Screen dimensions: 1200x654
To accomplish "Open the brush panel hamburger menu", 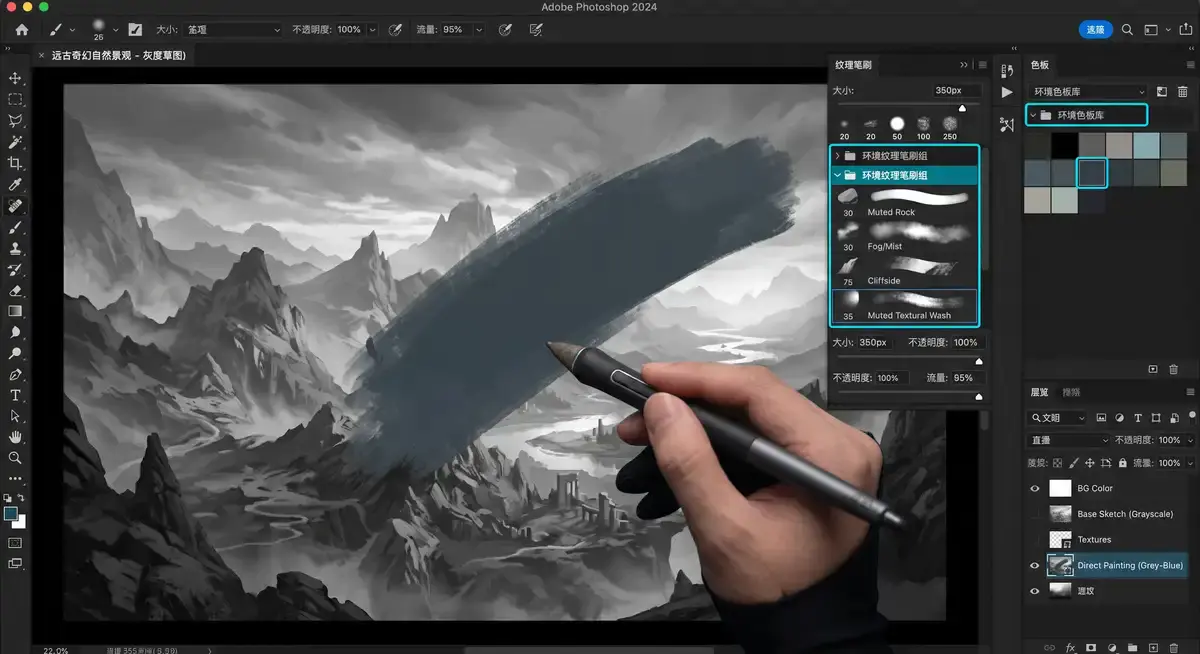I will coord(983,65).
